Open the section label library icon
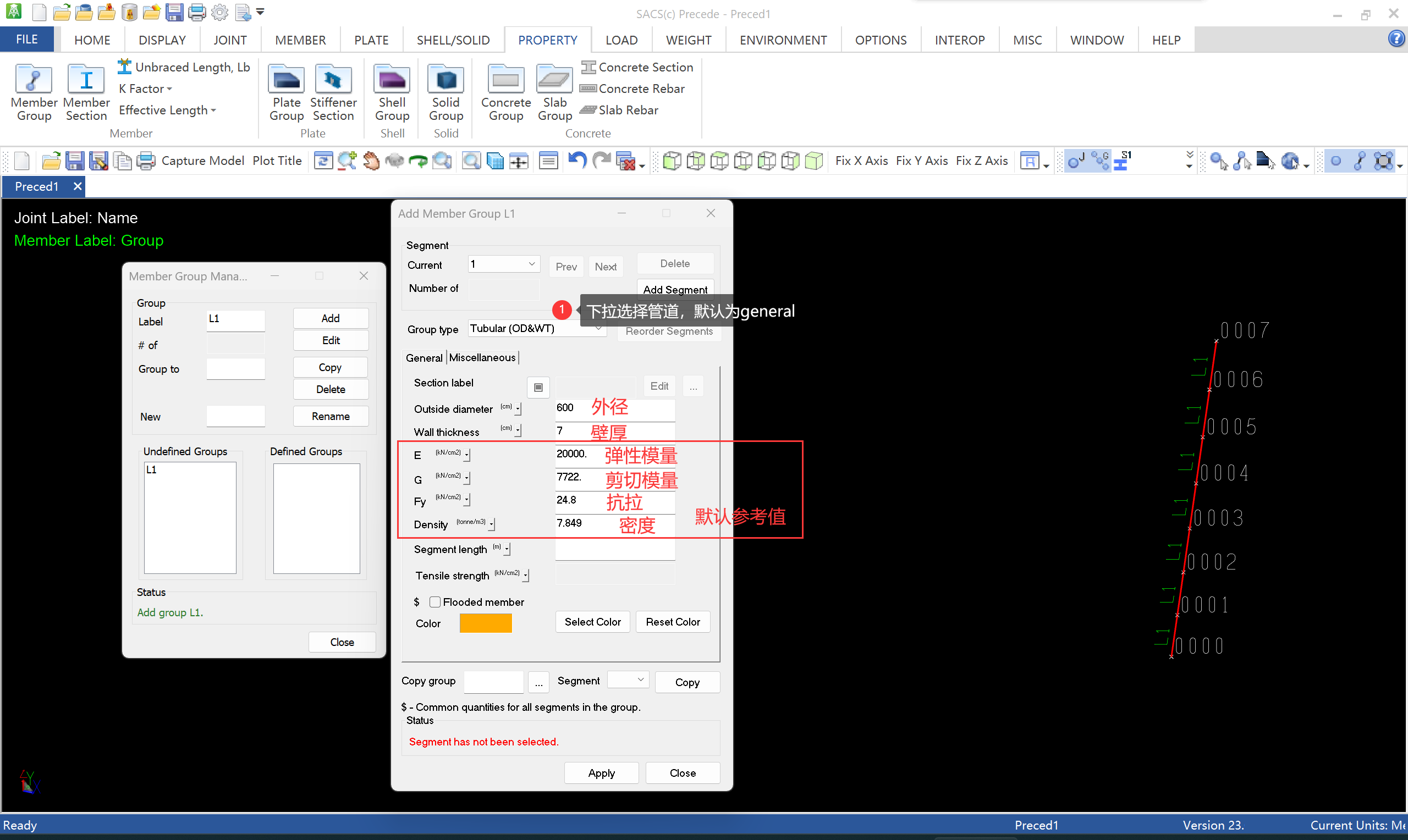 pyautogui.click(x=538, y=387)
